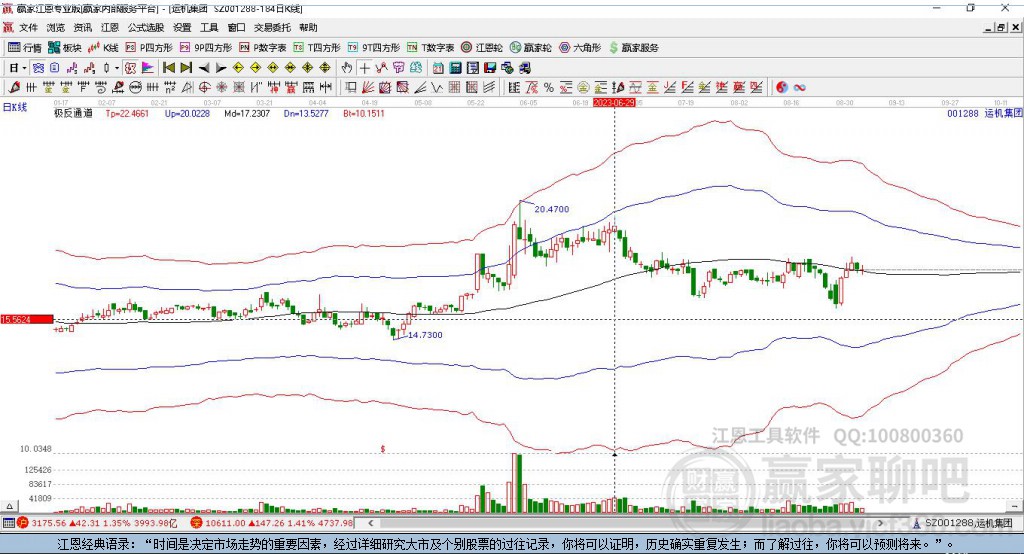This screenshot has width=1024, height=554.
Task: Open the 江恩 menu
Action: 110,27
